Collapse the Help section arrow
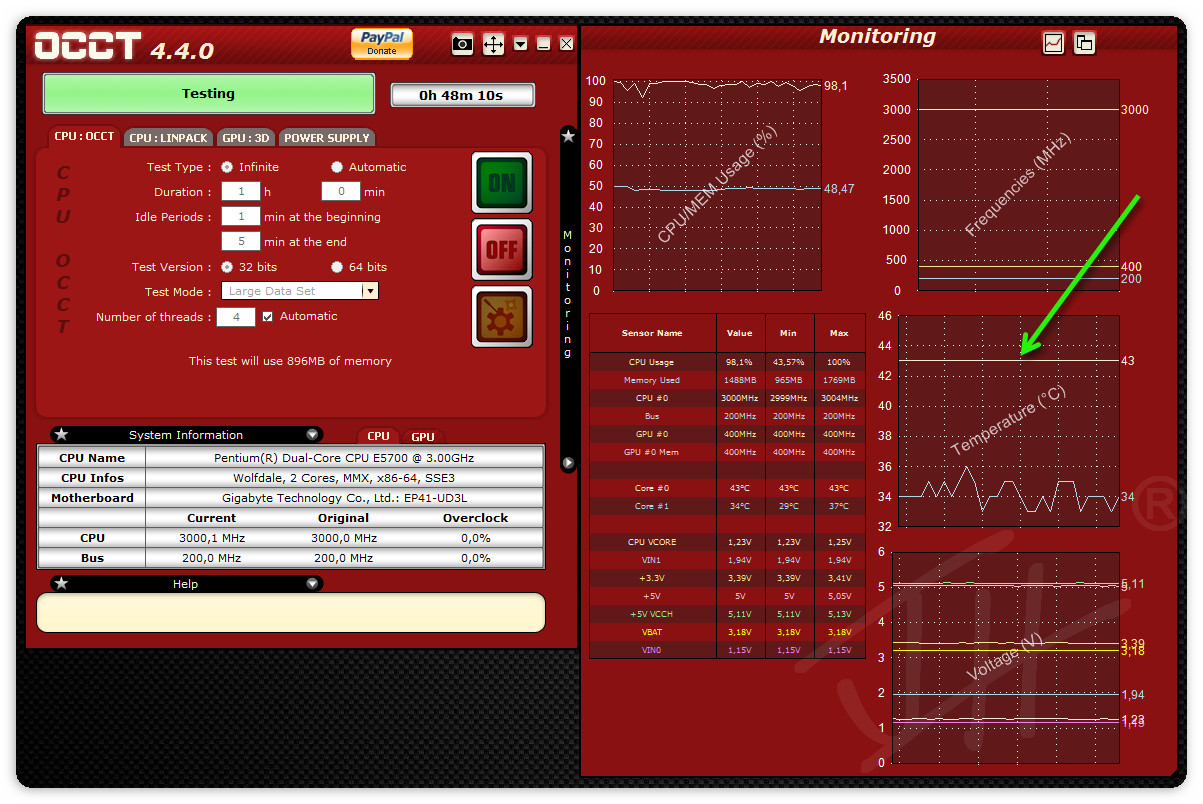The width and height of the screenshot is (1203, 804). [312, 584]
